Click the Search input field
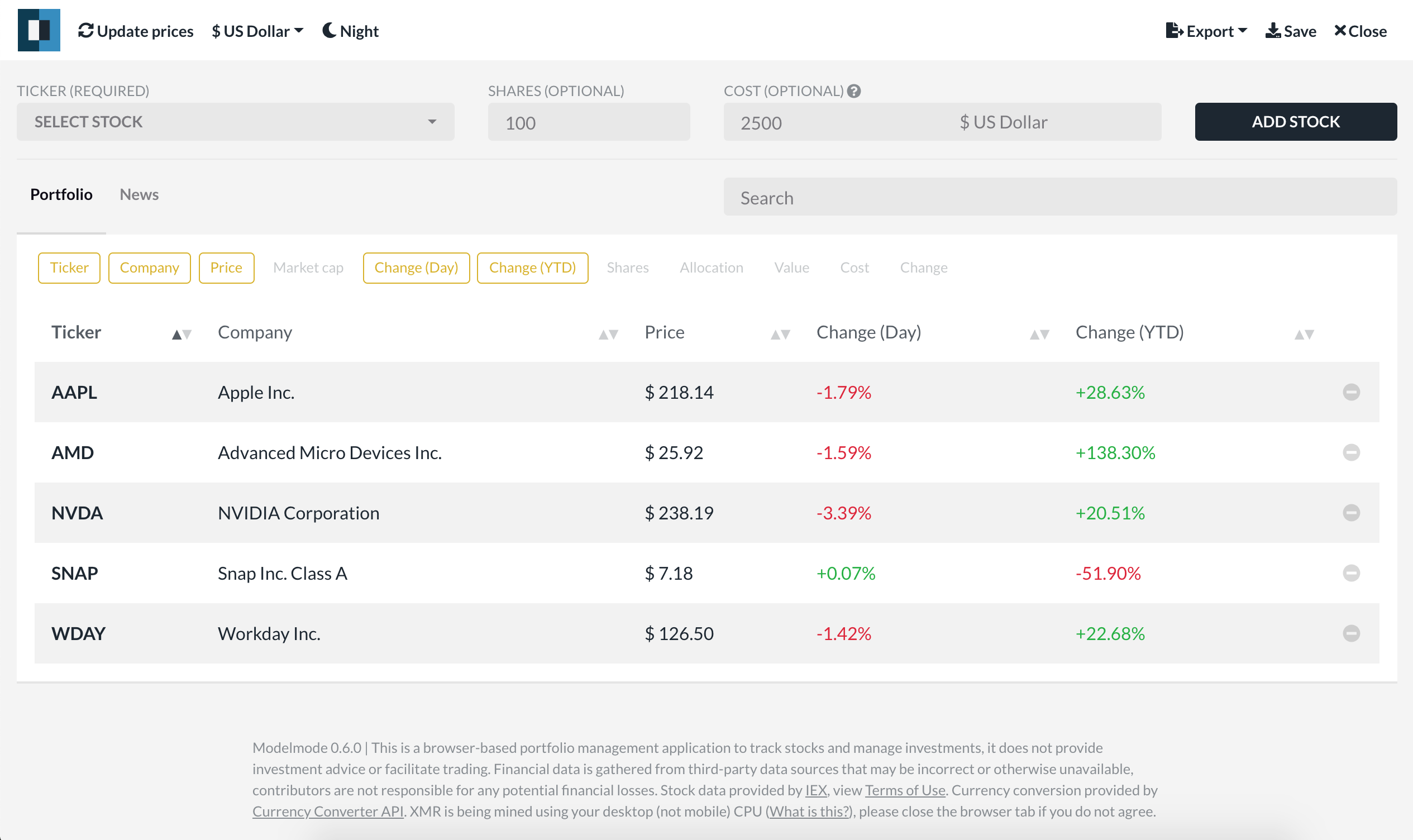1413x840 pixels. click(x=1059, y=197)
